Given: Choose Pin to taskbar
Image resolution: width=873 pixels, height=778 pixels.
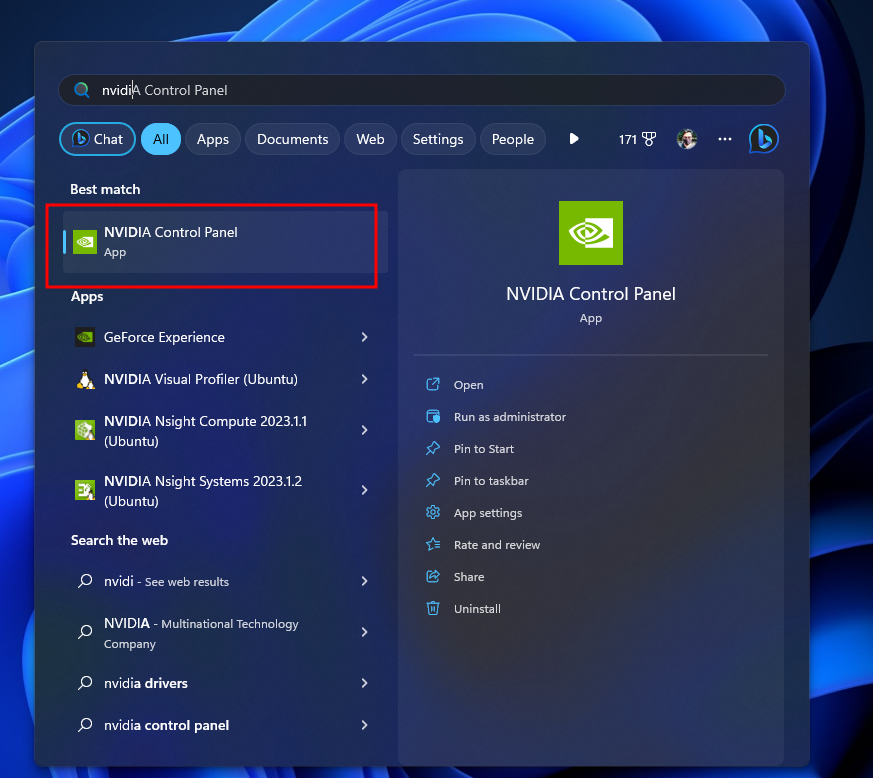Looking at the screenshot, I should pos(491,481).
